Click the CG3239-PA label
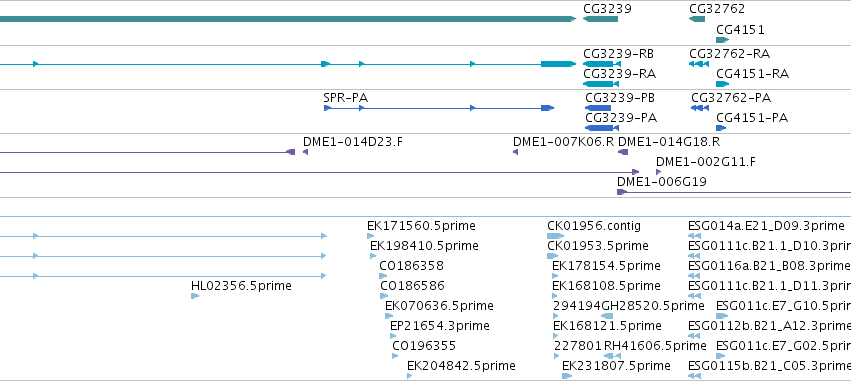This screenshot has width=851, height=381. (x=621, y=118)
